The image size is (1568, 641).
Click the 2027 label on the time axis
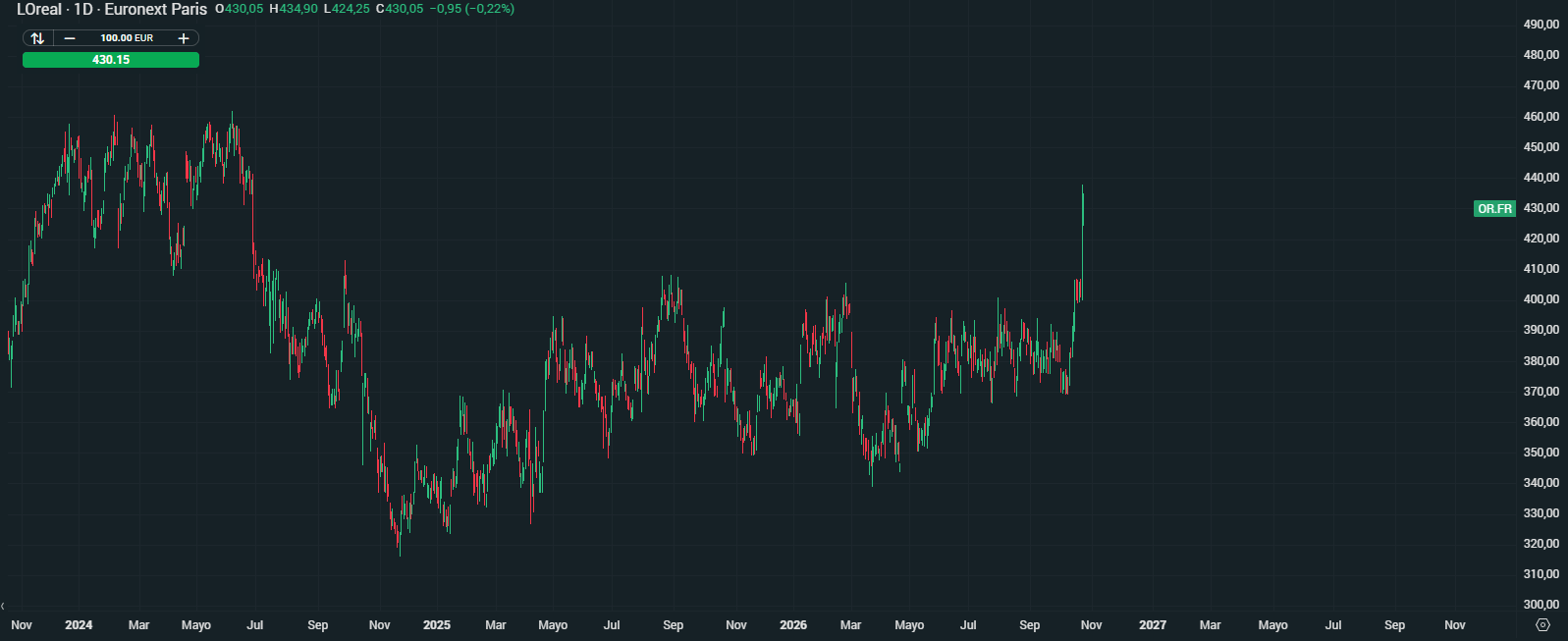1153,625
